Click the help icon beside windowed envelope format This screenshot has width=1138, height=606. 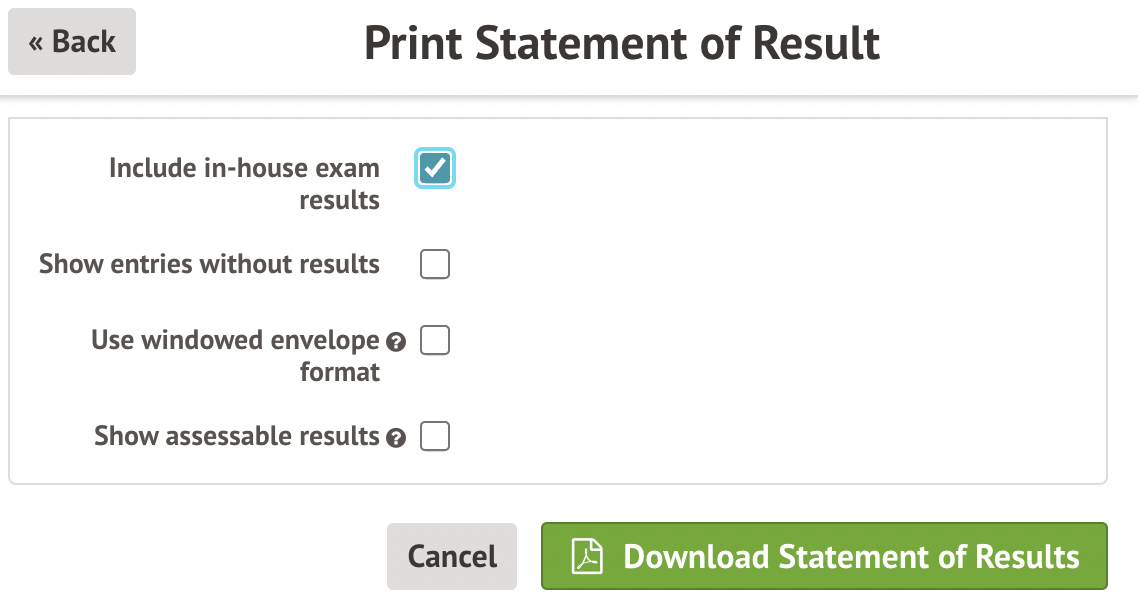(x=396, y=342)
